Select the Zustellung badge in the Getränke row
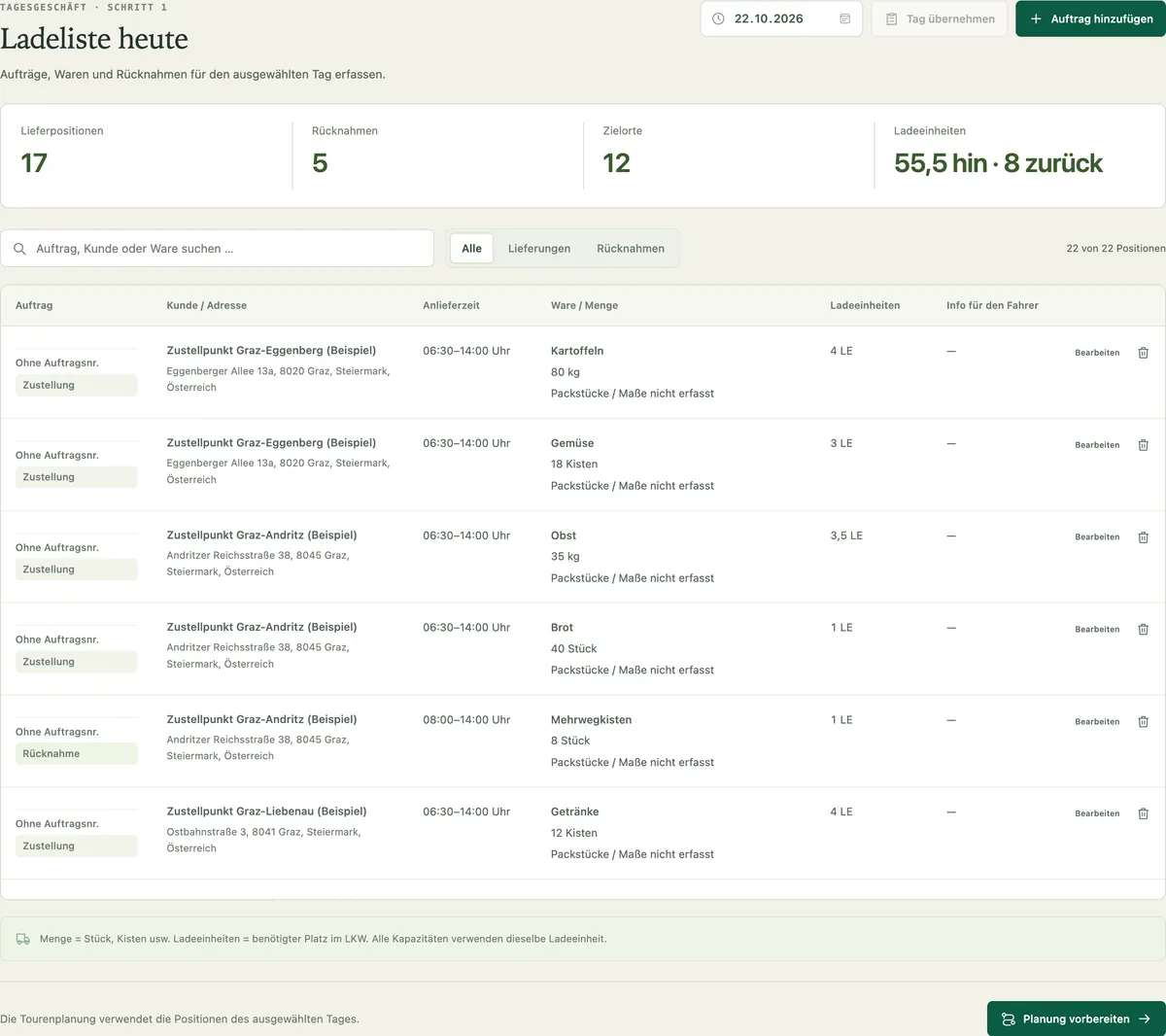This screenshot has height=1036, width=1166. pyautogui.click(x=76, y=846)
